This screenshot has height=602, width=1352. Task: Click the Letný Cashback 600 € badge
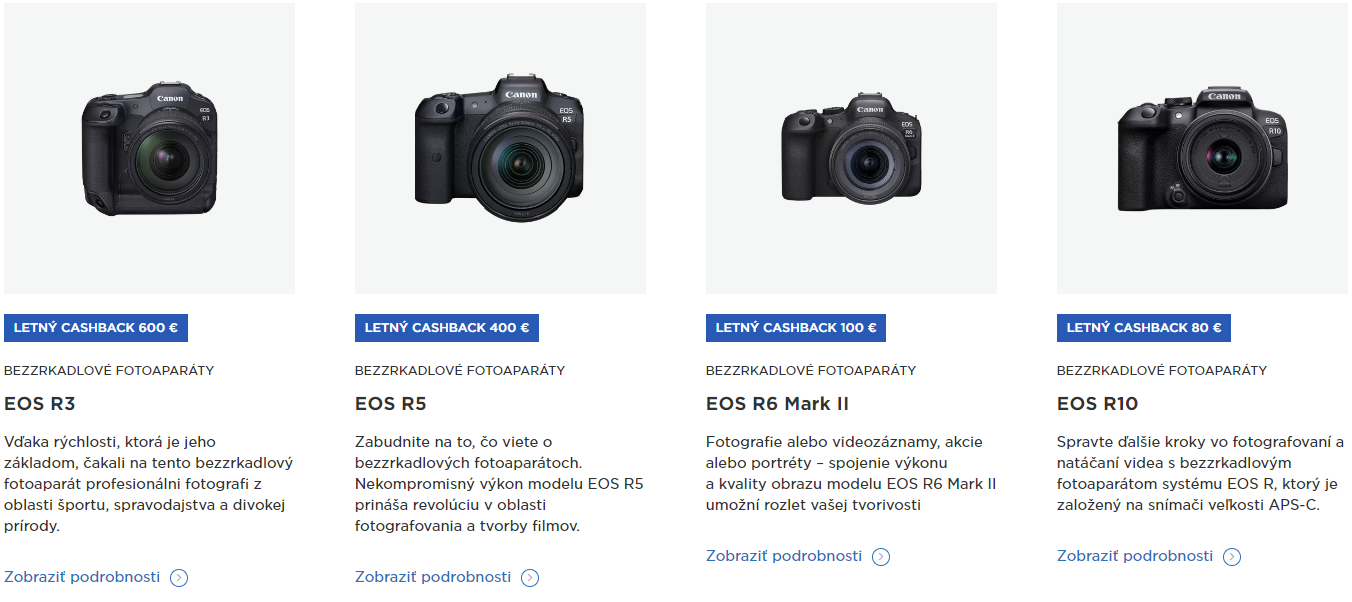(x=96, y=328)
